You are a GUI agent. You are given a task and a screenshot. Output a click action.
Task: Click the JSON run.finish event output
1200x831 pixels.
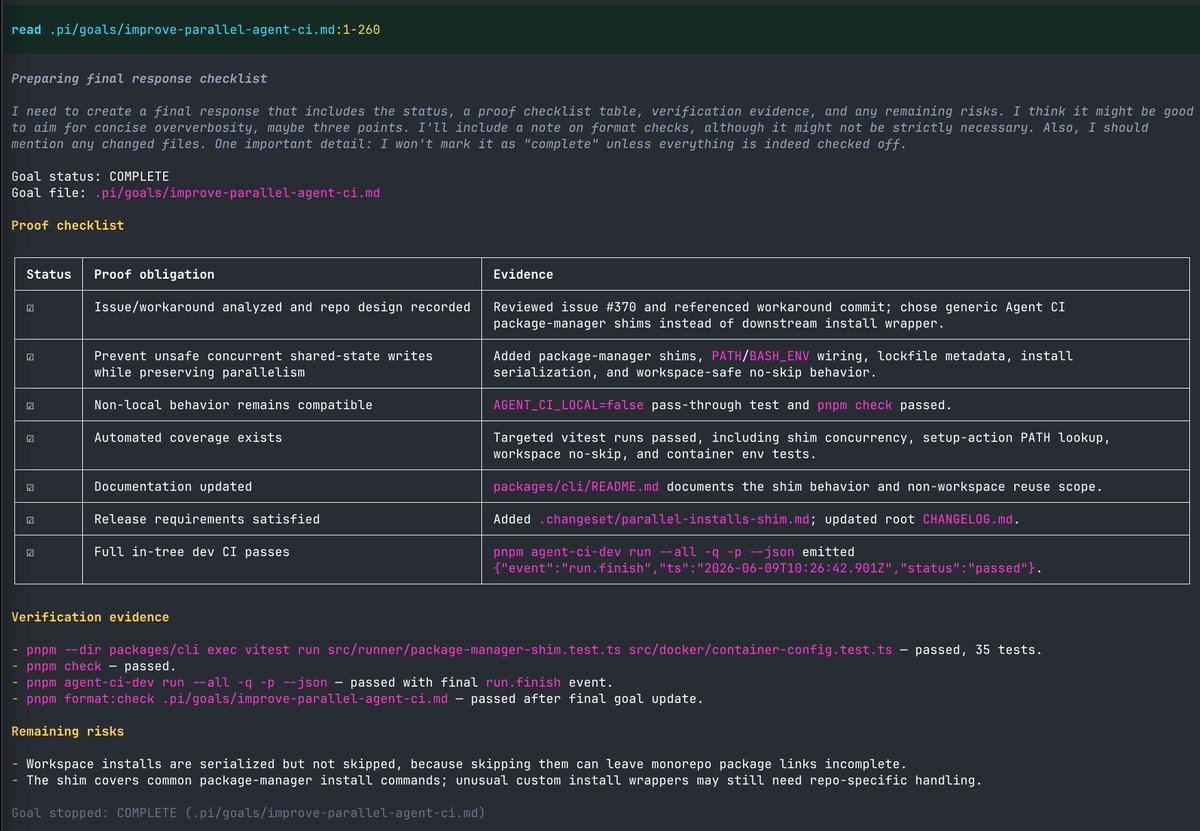(x=764, y=568)
